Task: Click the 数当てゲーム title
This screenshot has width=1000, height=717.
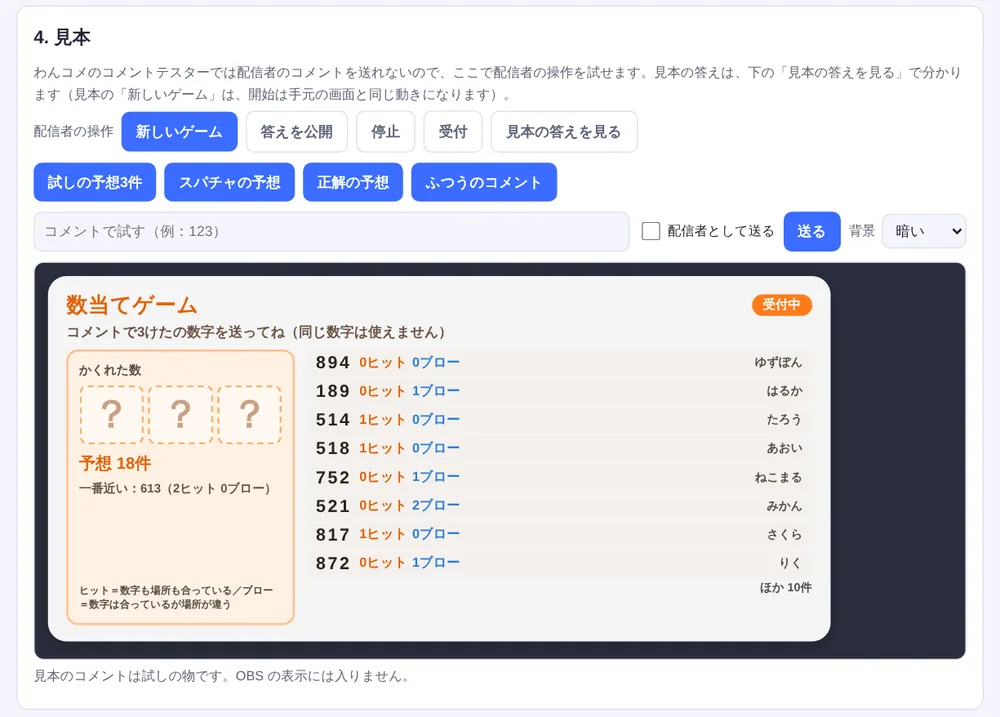Action: pyautogui.click(x=132, y=305)
